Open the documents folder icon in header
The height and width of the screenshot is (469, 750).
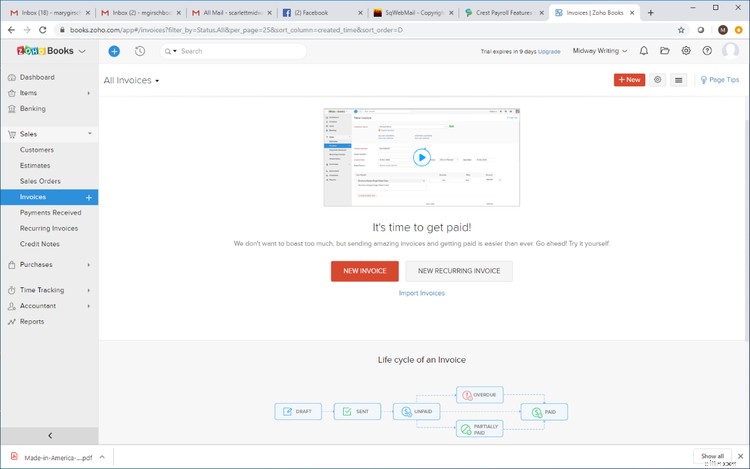pyautogui.click(x=665, y=51)
